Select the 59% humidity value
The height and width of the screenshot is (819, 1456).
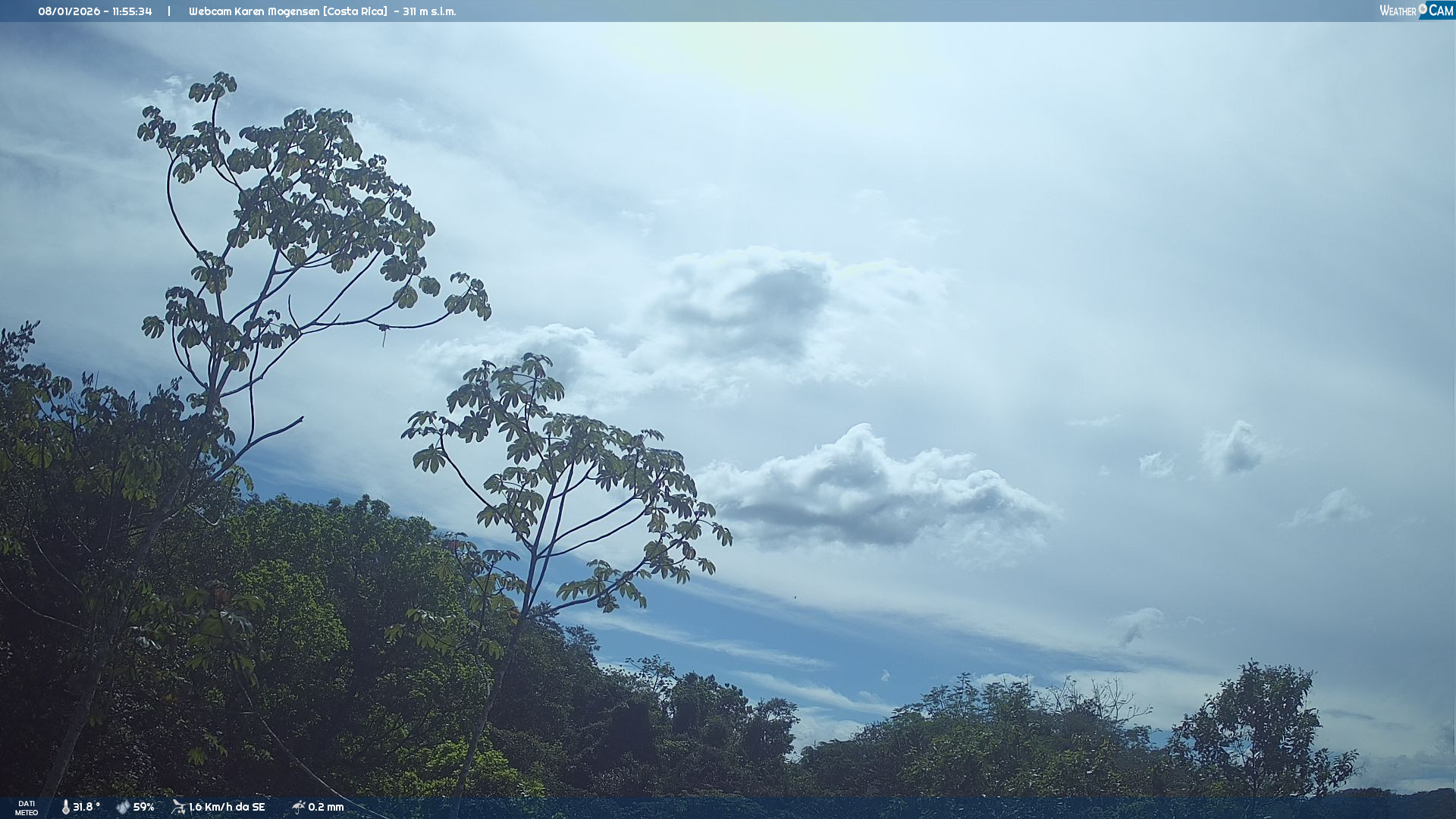coord(144,807)
